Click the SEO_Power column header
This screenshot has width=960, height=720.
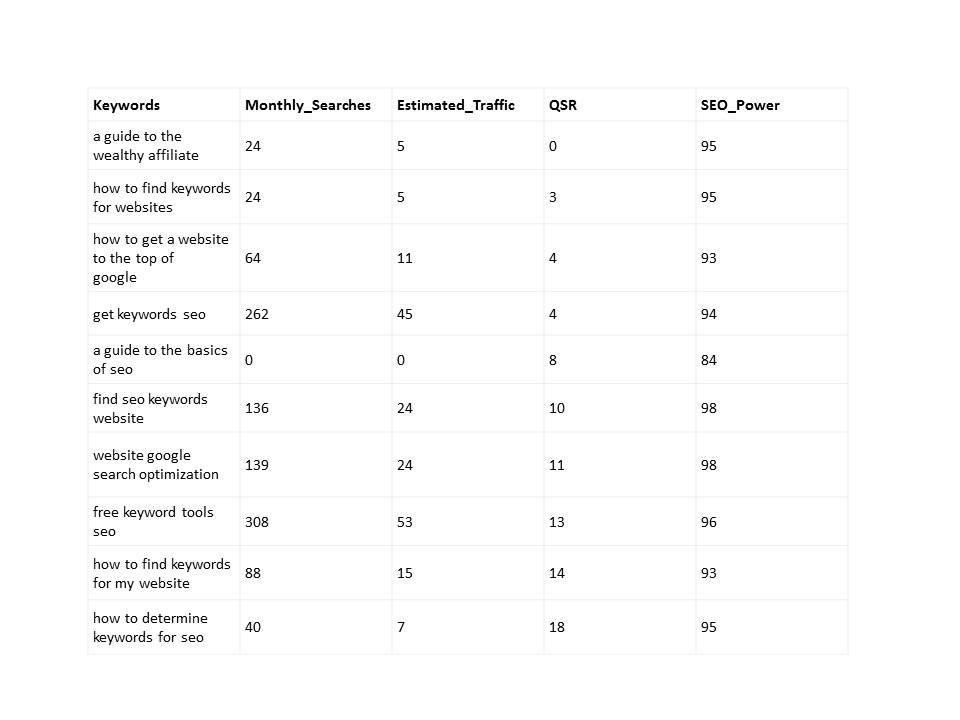coord(740,105)
